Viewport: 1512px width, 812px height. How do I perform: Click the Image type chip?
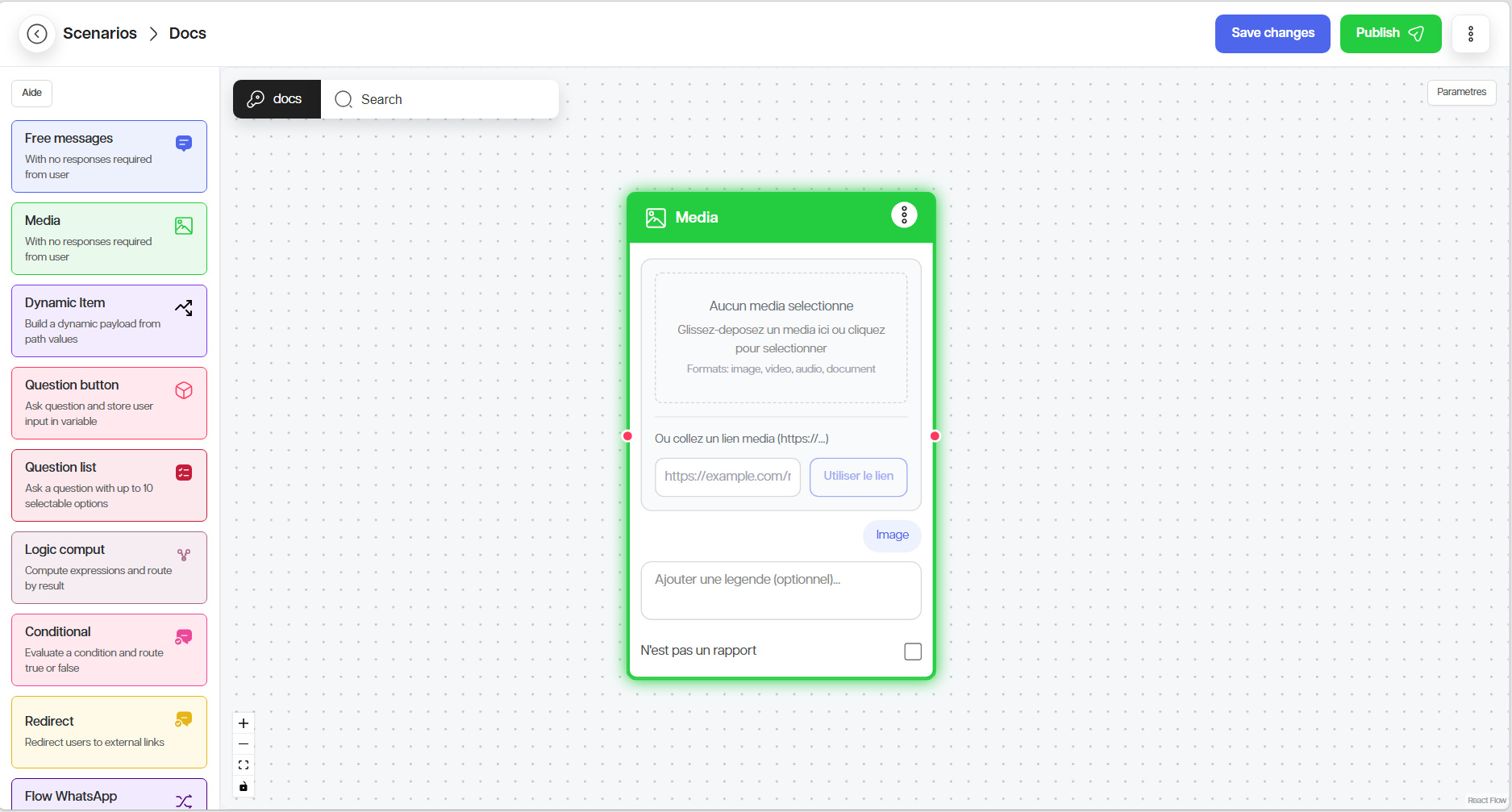pyautogui.click(x=892, y=535)
